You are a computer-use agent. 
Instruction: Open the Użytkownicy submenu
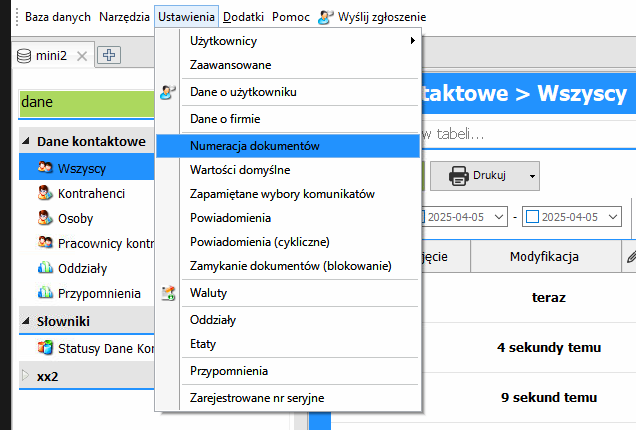[x=288, y=41]
